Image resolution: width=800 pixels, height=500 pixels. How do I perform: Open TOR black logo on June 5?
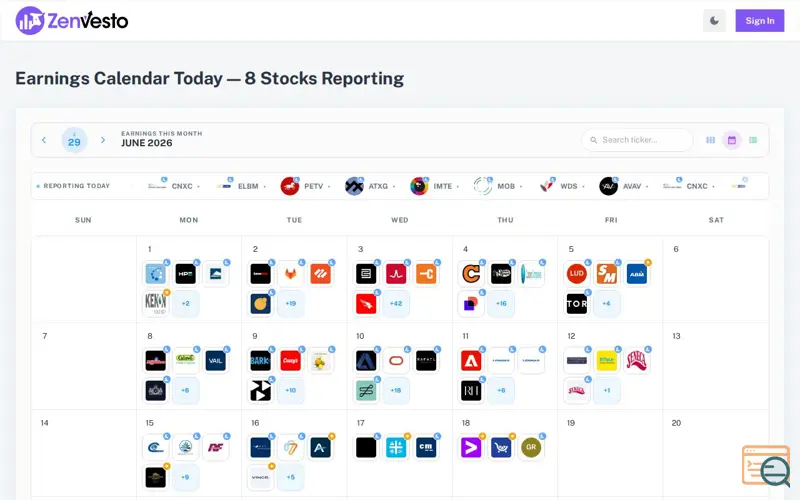click(577, 304)
